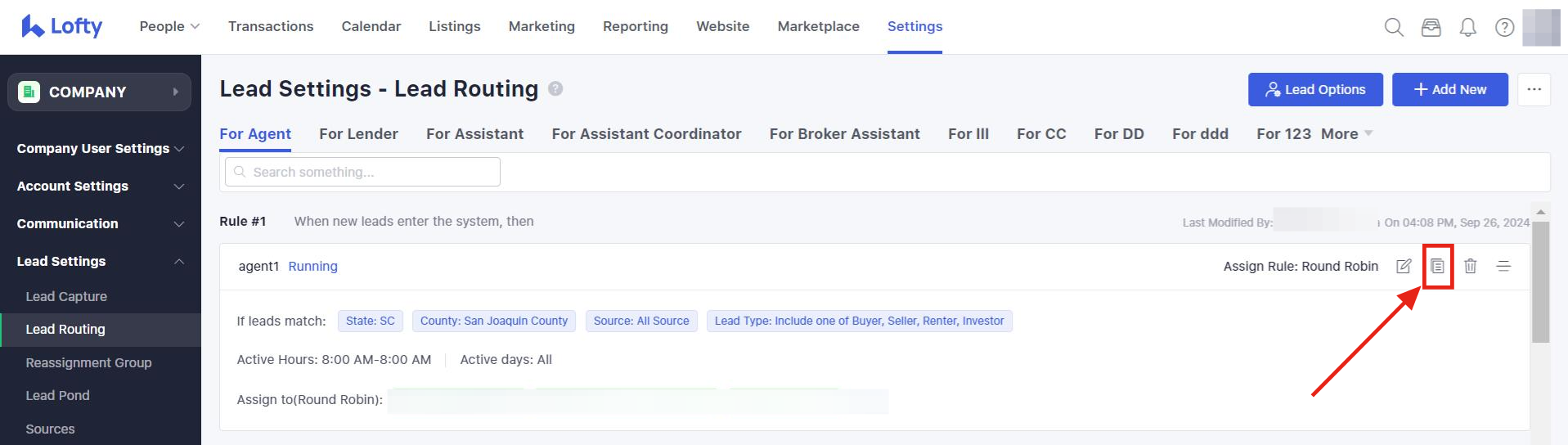Copy the agent1 routing rule
The height and width of the screenshot is (445, 1568).
(1437, 266)
